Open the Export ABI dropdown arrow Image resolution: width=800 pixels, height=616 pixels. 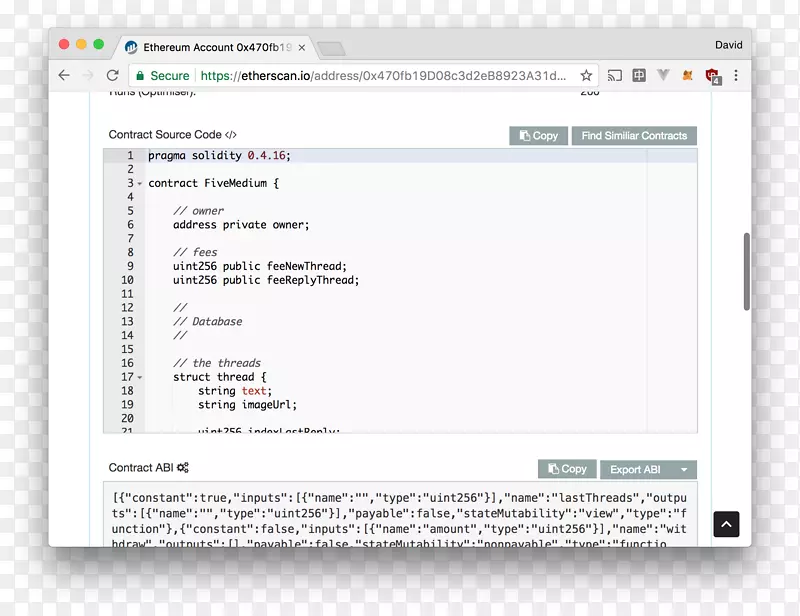coord(684,469)
